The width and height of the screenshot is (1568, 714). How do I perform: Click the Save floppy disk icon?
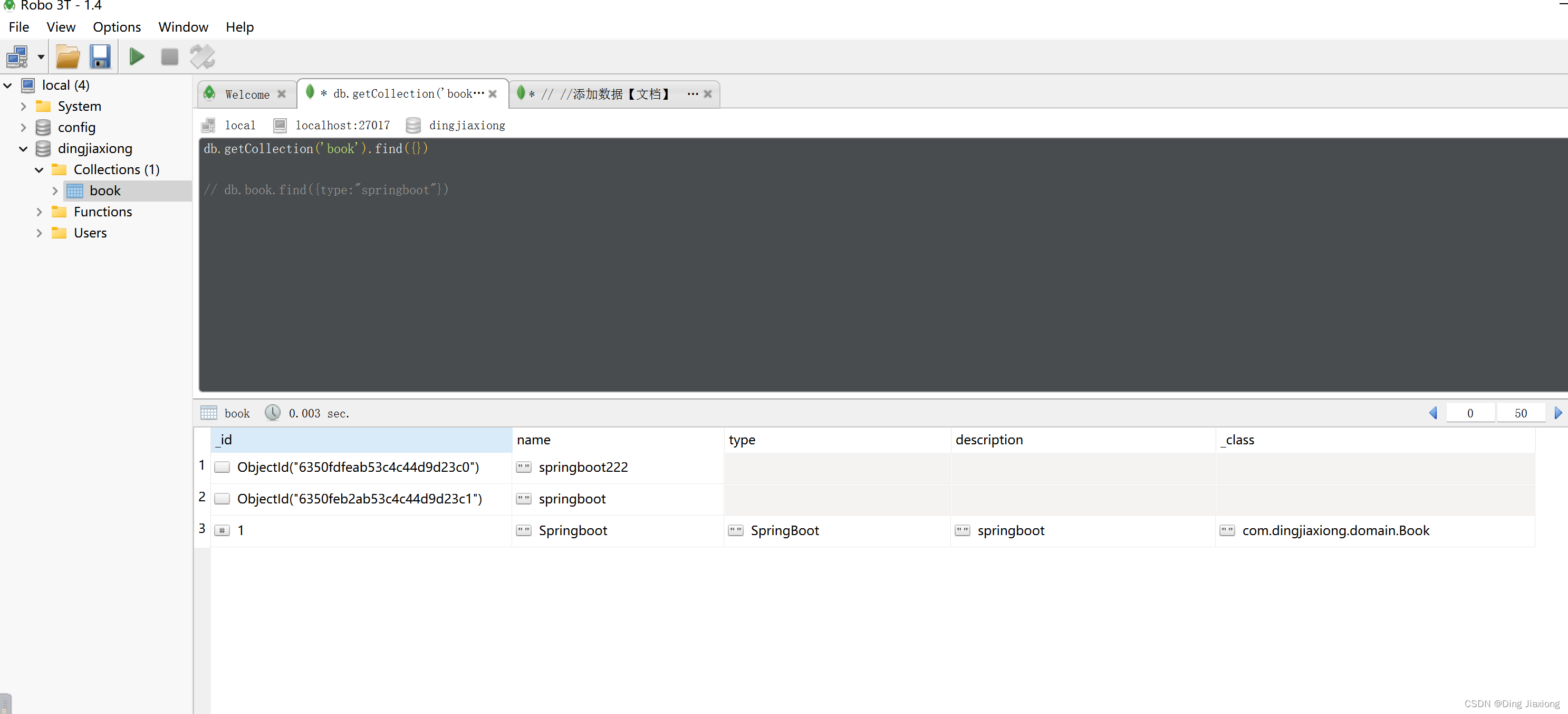pos(100,56)
